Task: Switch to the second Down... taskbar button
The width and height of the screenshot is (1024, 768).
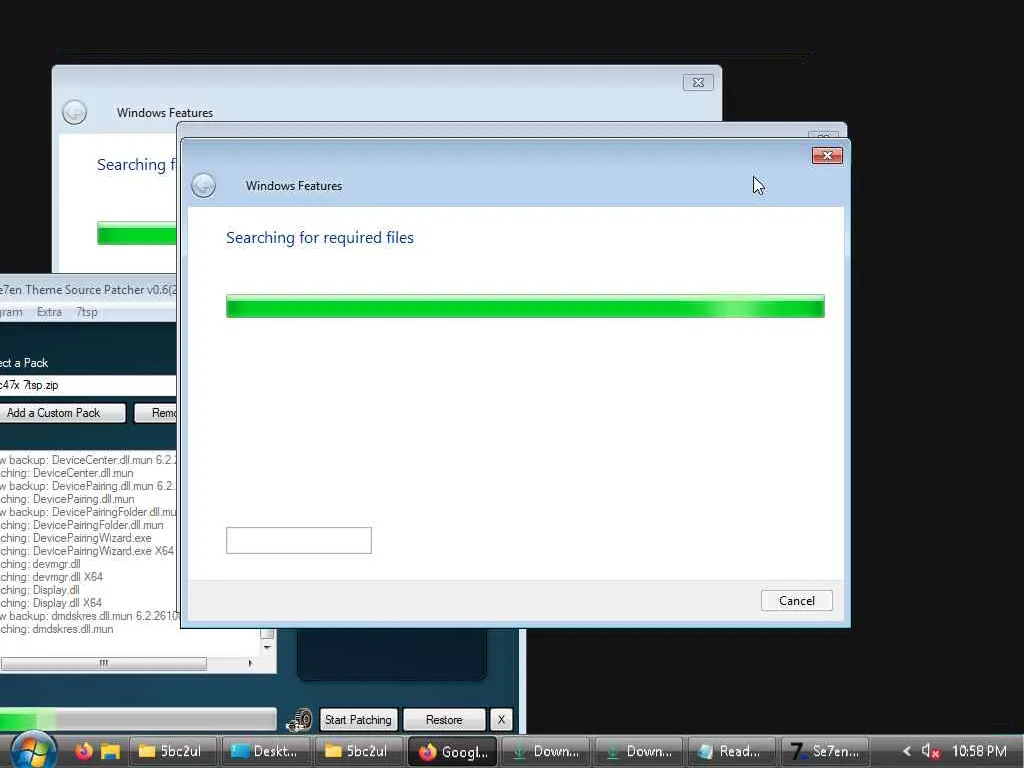Action: [x=639, y=752]
